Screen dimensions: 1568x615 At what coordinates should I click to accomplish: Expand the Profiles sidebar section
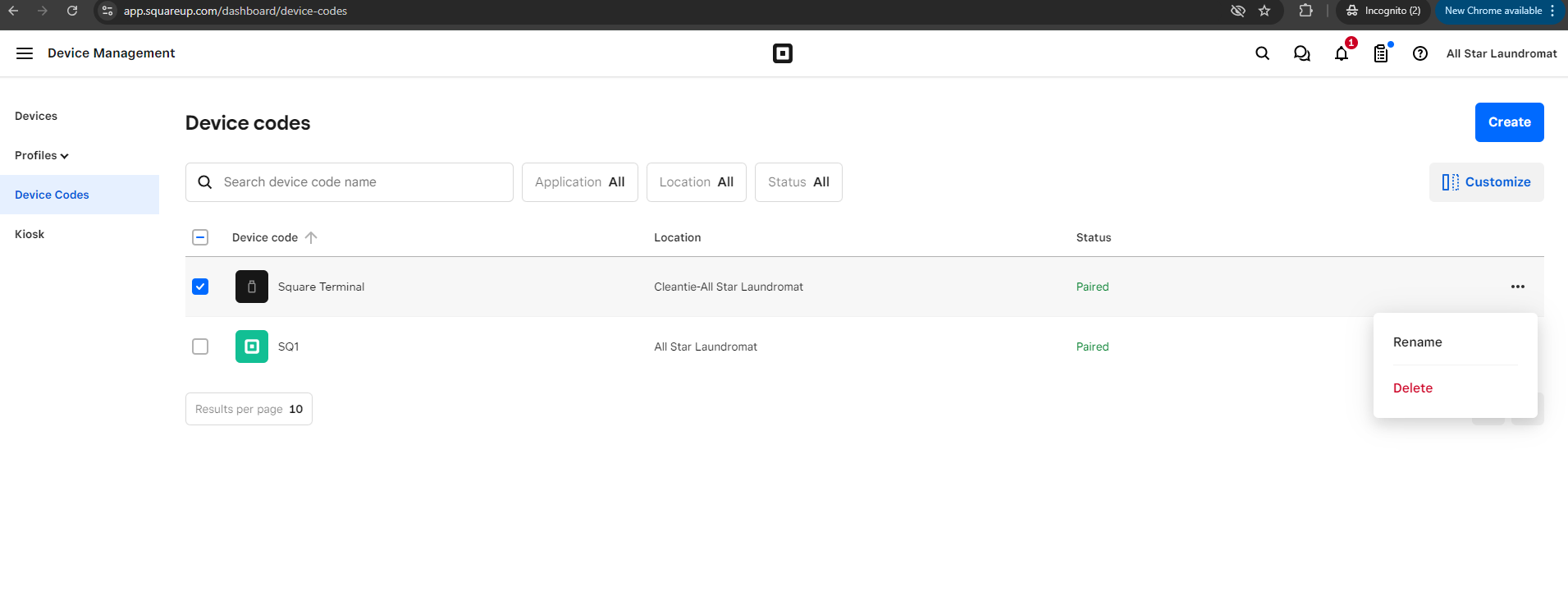point(42,155)
